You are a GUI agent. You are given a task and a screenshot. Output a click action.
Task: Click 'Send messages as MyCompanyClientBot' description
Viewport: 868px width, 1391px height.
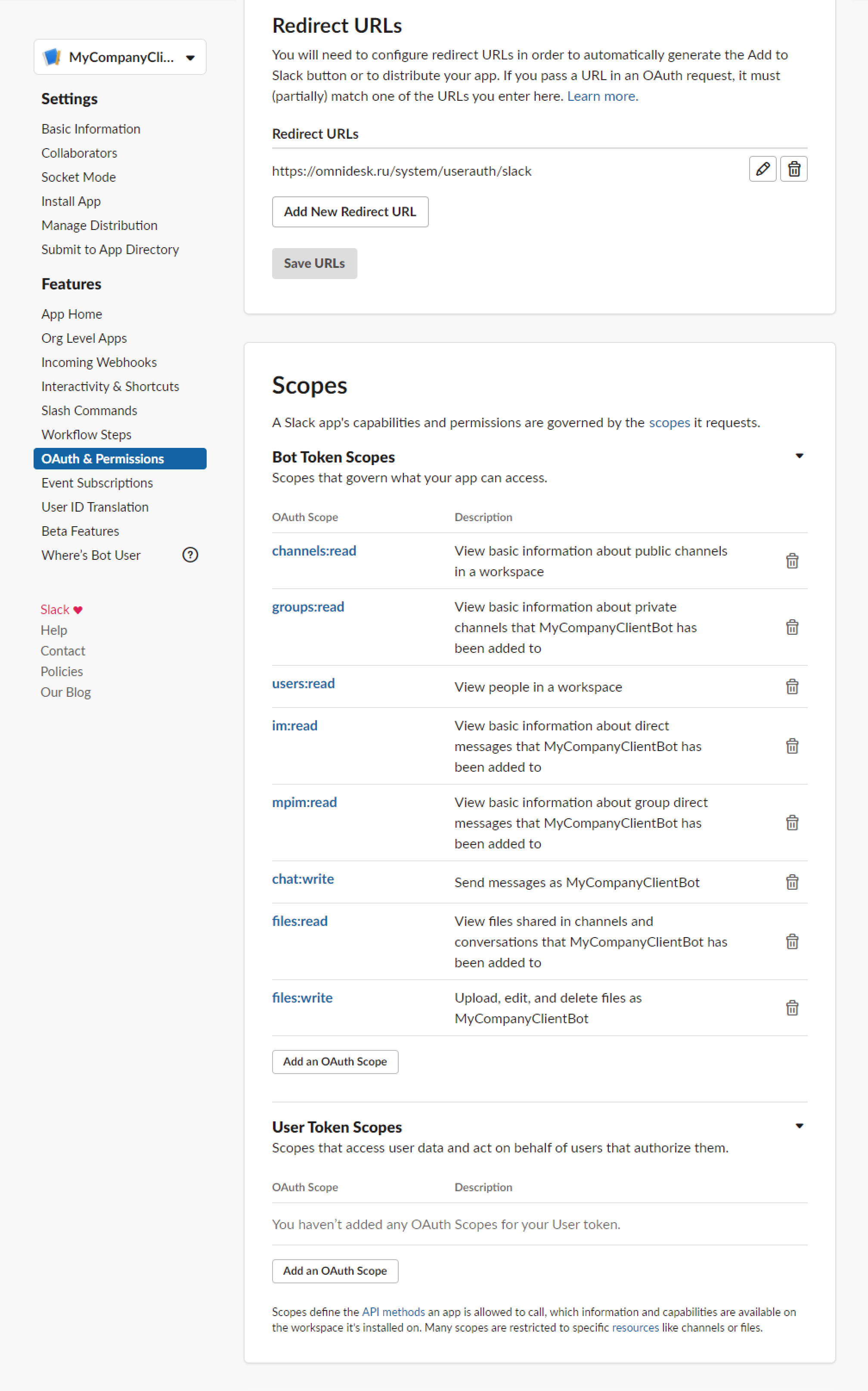(577, 882)
